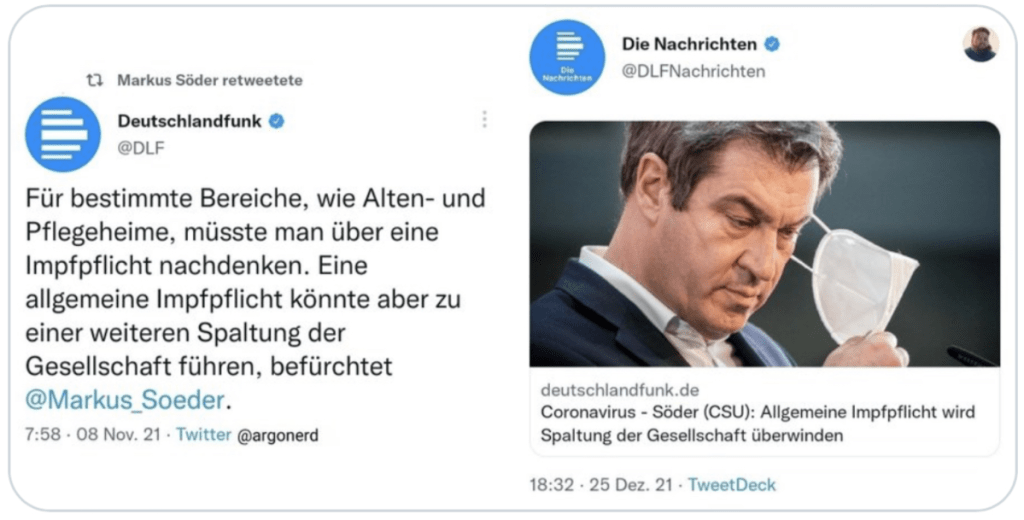Click Deutschlandfunk's verified badge
Image resolution: width=1024 pixels, height=520 pixels.
(277, 121)
